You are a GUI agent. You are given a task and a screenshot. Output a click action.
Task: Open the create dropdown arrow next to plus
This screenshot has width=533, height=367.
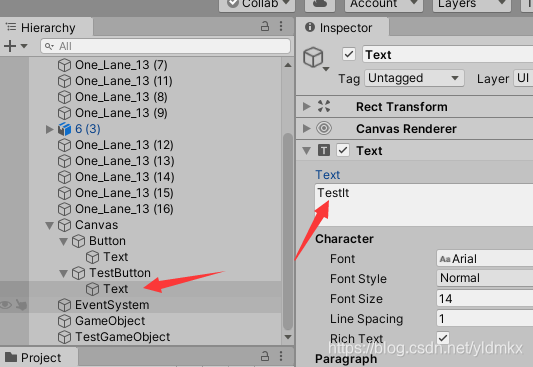24,46
